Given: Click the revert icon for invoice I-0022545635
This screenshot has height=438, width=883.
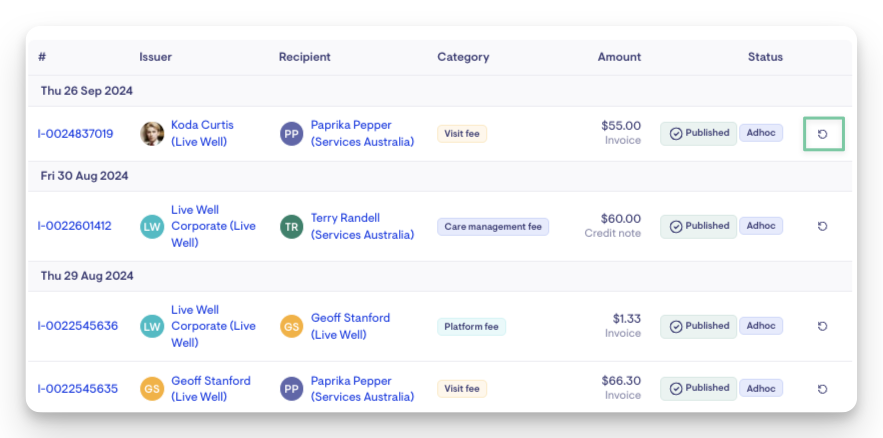Looking at the screenshot, I should [823, 389].
